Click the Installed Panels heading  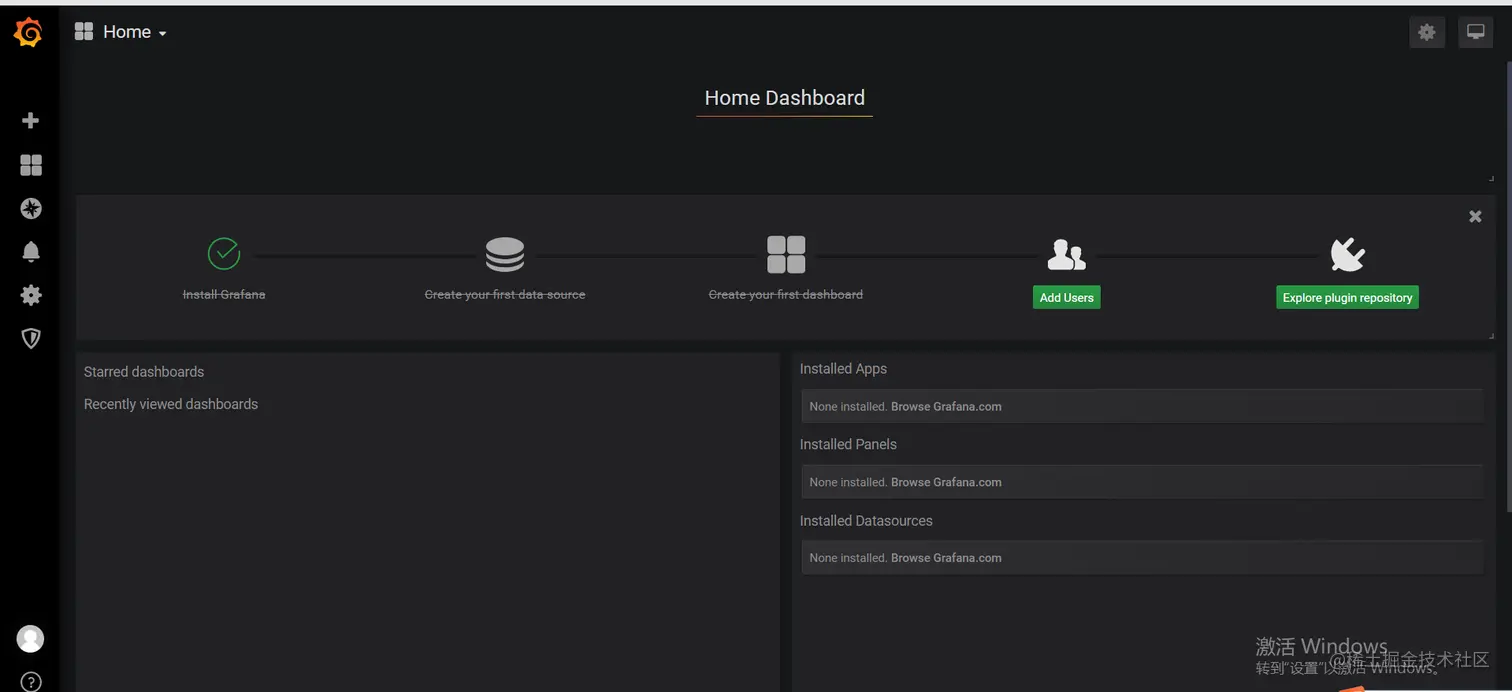click(x=848, y=444)
